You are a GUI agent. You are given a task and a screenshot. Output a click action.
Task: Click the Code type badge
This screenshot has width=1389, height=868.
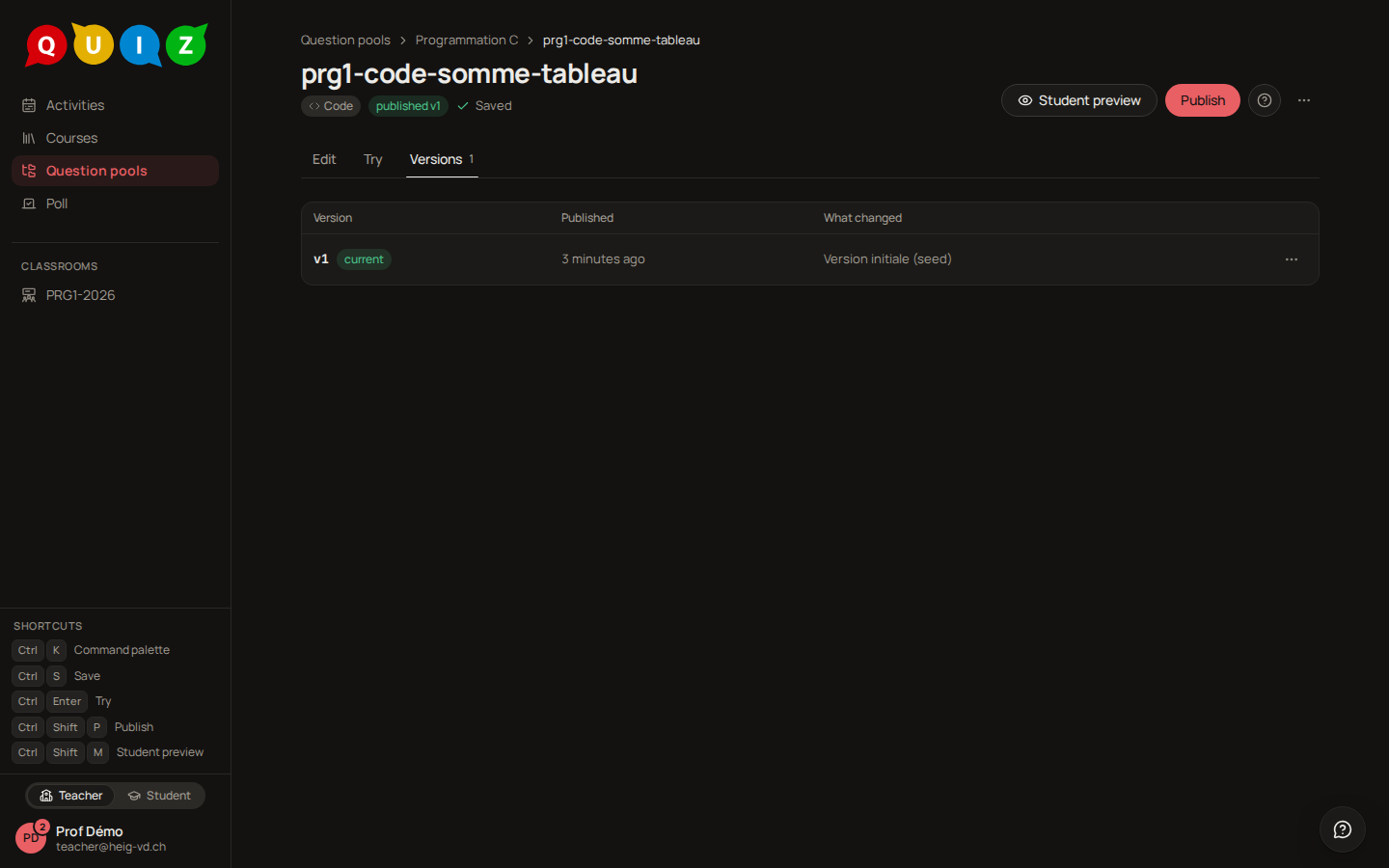[331, 106]
